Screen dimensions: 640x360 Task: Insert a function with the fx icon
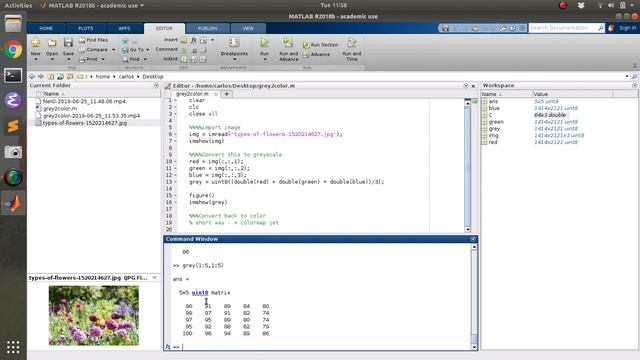point(193,40)
